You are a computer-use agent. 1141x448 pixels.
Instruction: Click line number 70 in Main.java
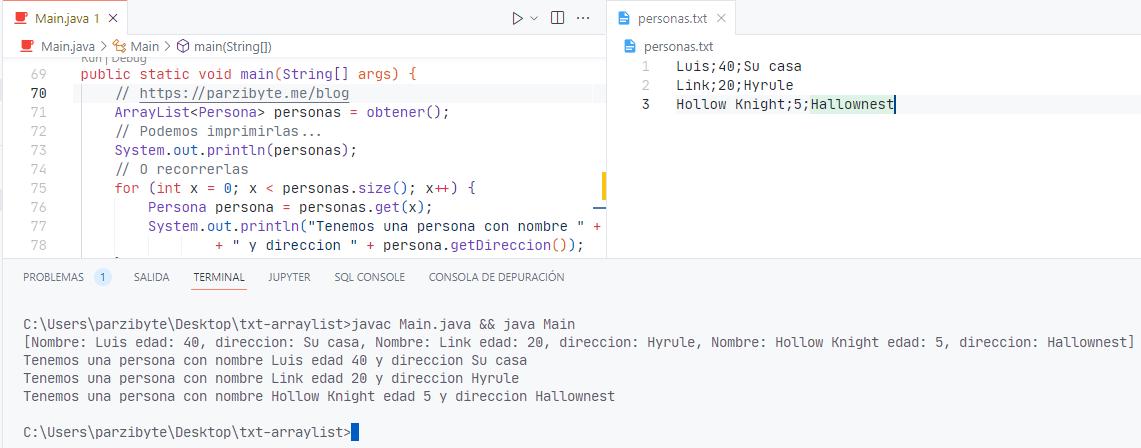coord(39,93)
